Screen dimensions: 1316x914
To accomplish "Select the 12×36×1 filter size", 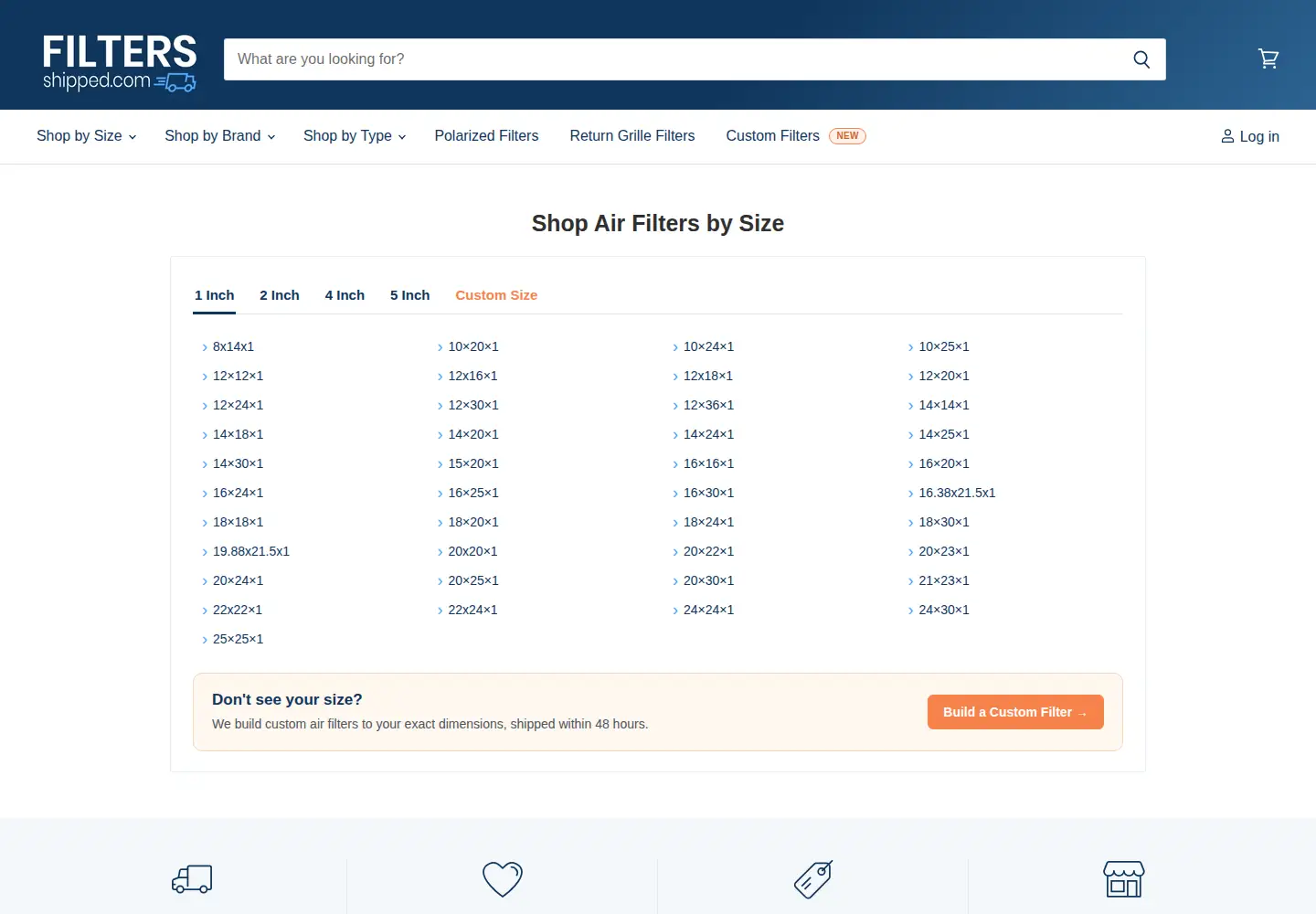I will click(708, 405).
